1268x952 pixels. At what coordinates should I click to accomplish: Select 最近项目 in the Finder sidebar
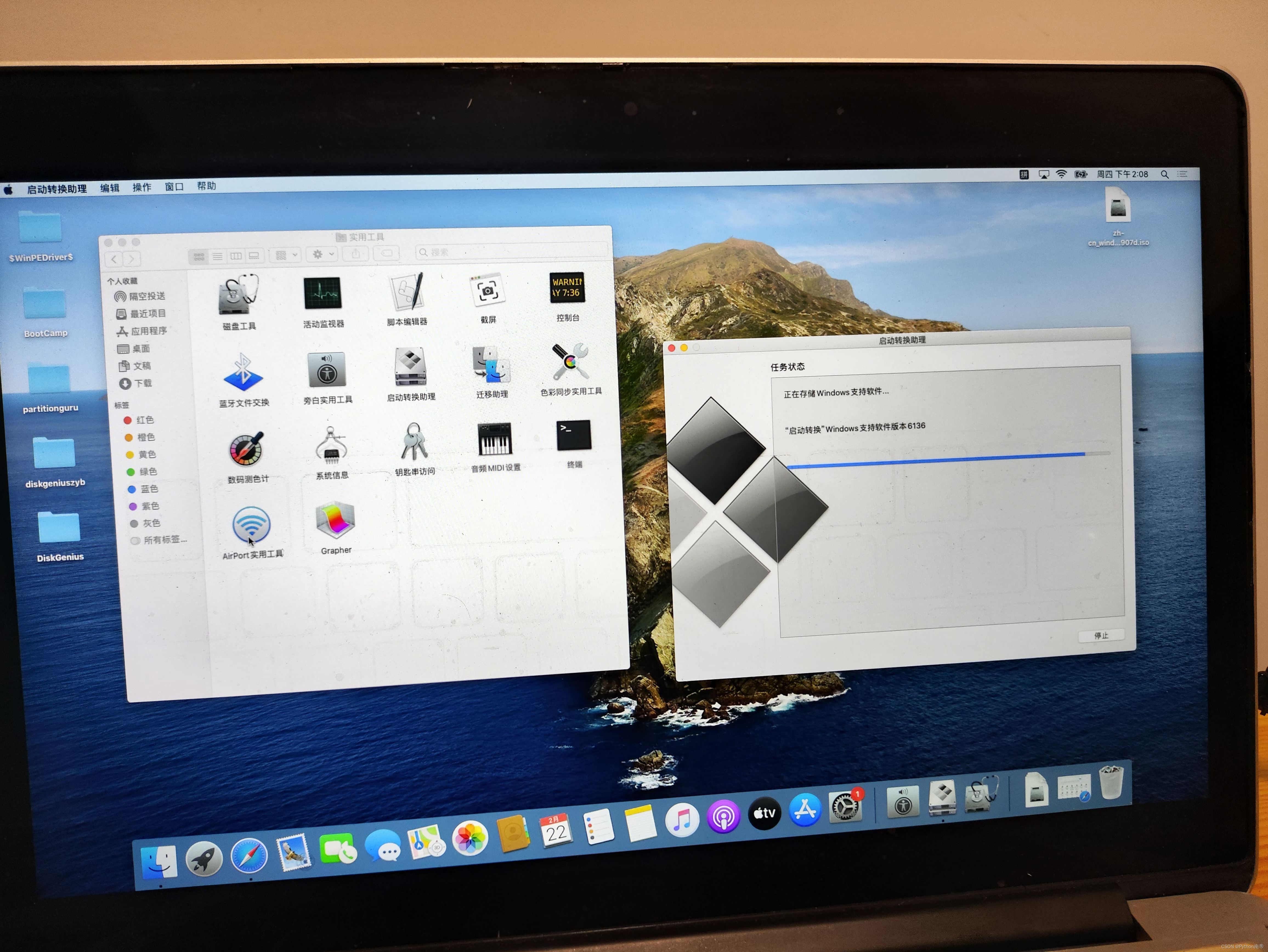141,313
